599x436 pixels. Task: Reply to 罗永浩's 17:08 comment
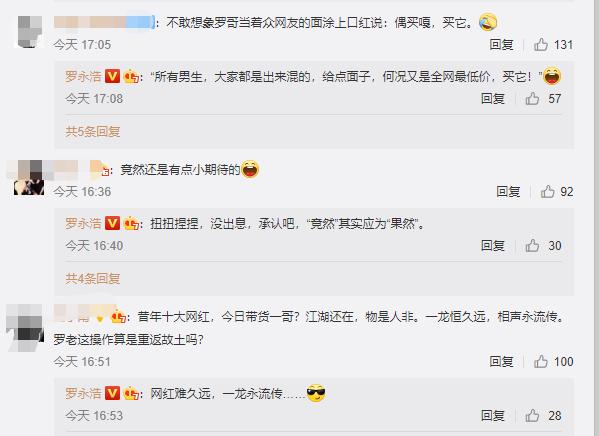point(493,99)
